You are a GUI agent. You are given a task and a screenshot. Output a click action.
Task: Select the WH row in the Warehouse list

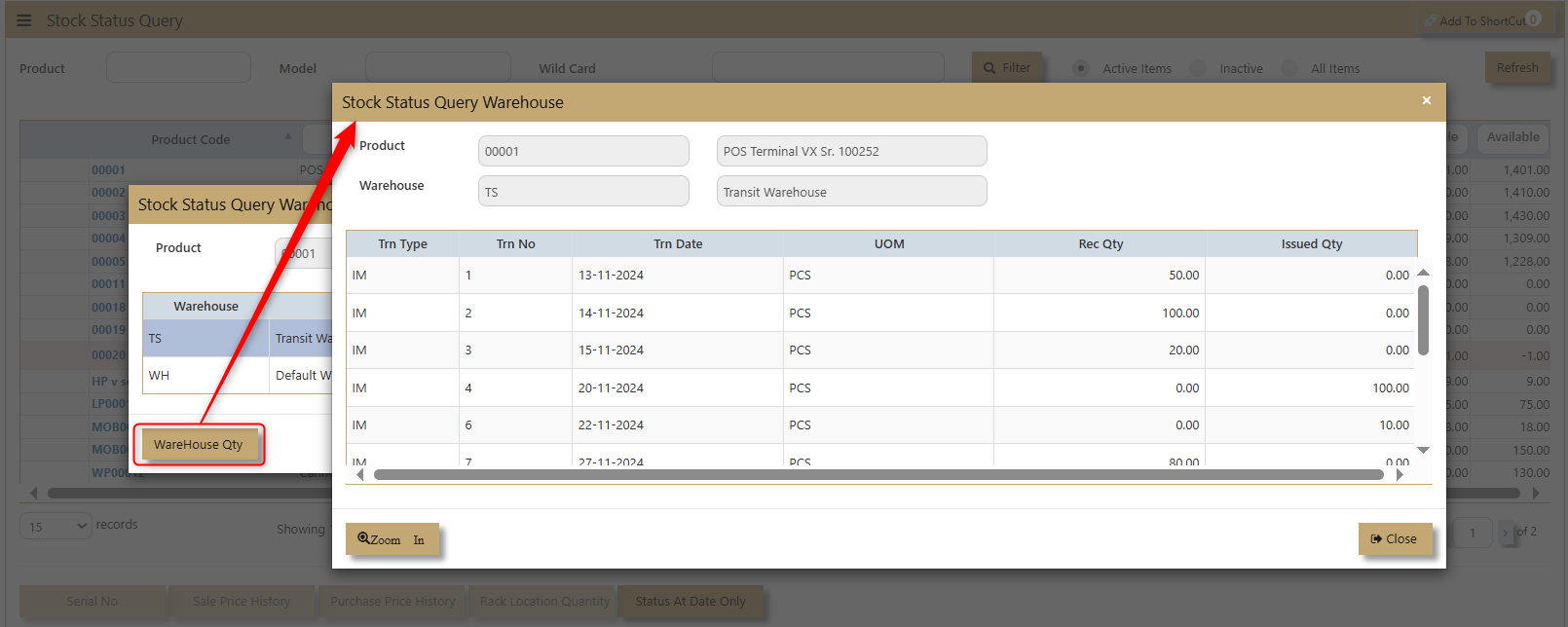pyautogui.click(x=238, y=375)
